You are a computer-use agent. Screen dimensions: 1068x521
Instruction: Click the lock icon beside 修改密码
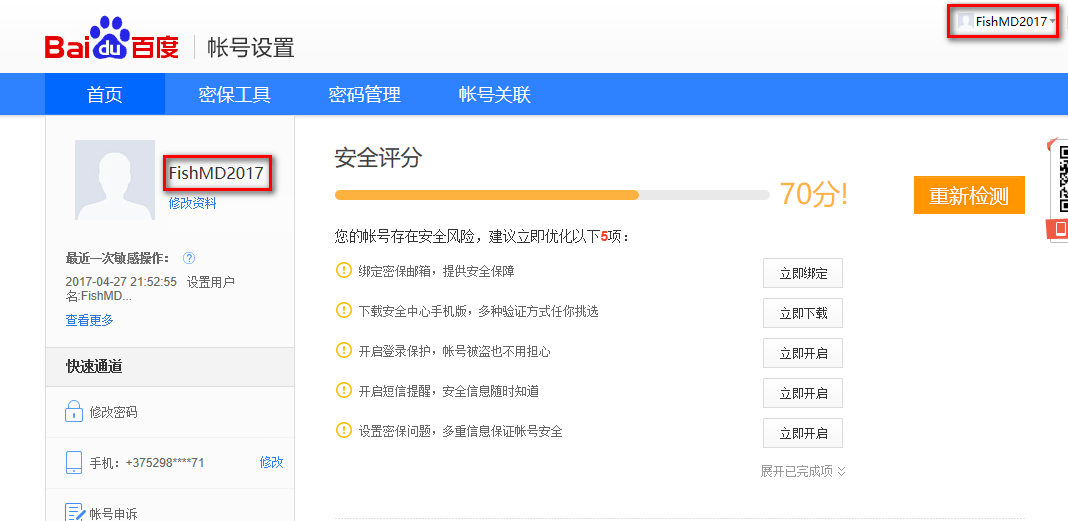pyautogui.click(x=73, y=411)
